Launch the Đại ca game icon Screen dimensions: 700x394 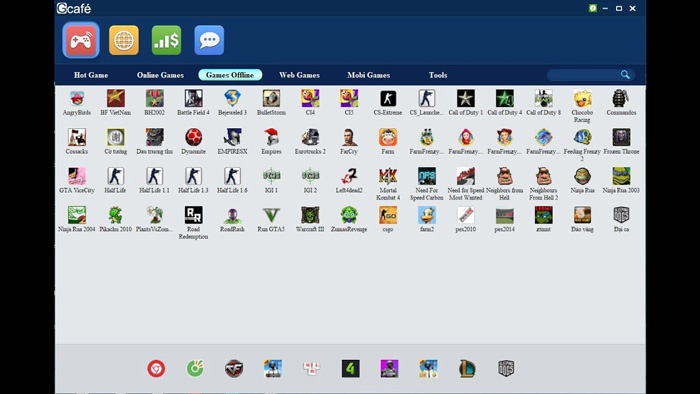(621, 215)
